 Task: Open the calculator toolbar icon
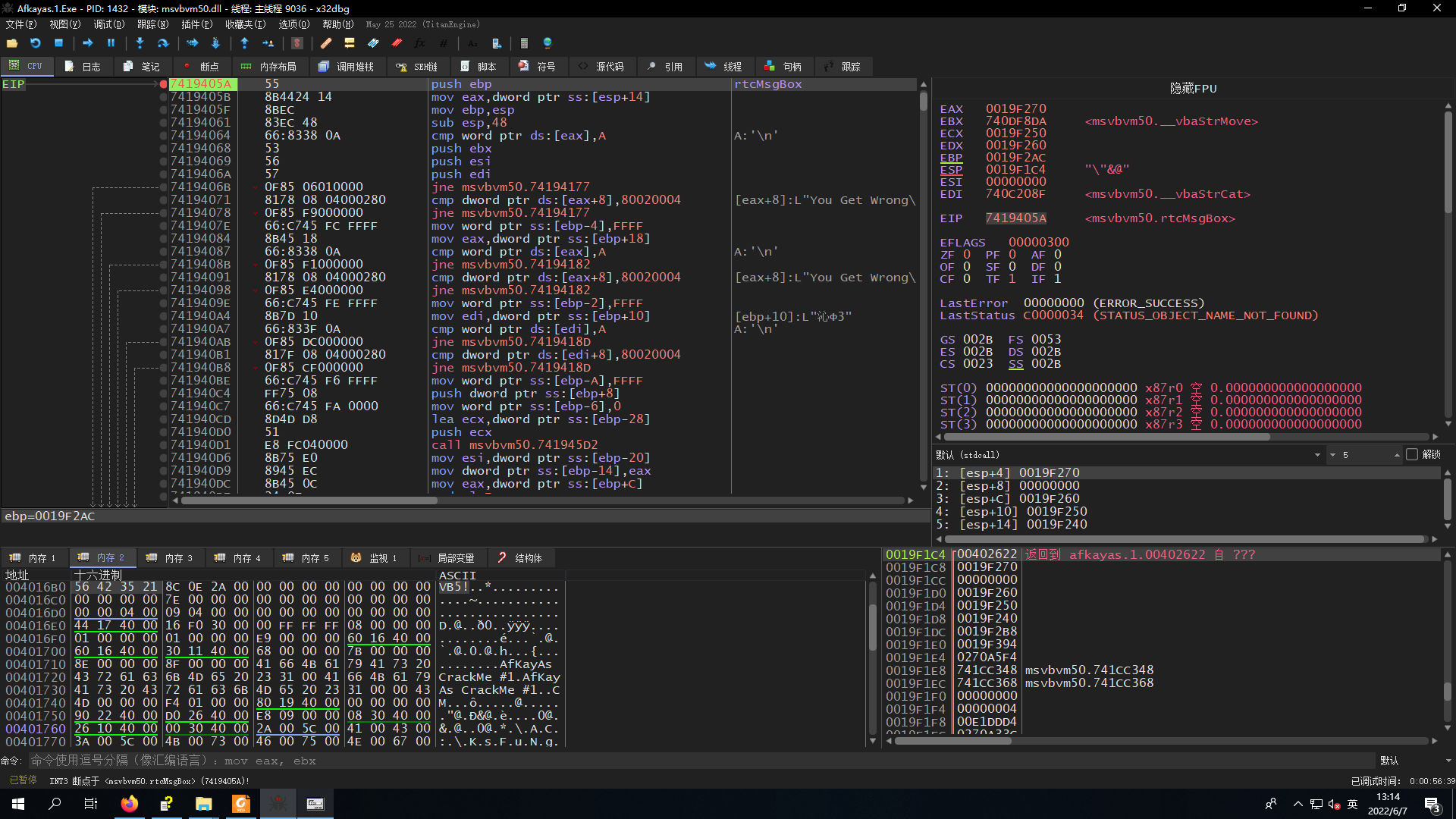[x=524, y=43]
